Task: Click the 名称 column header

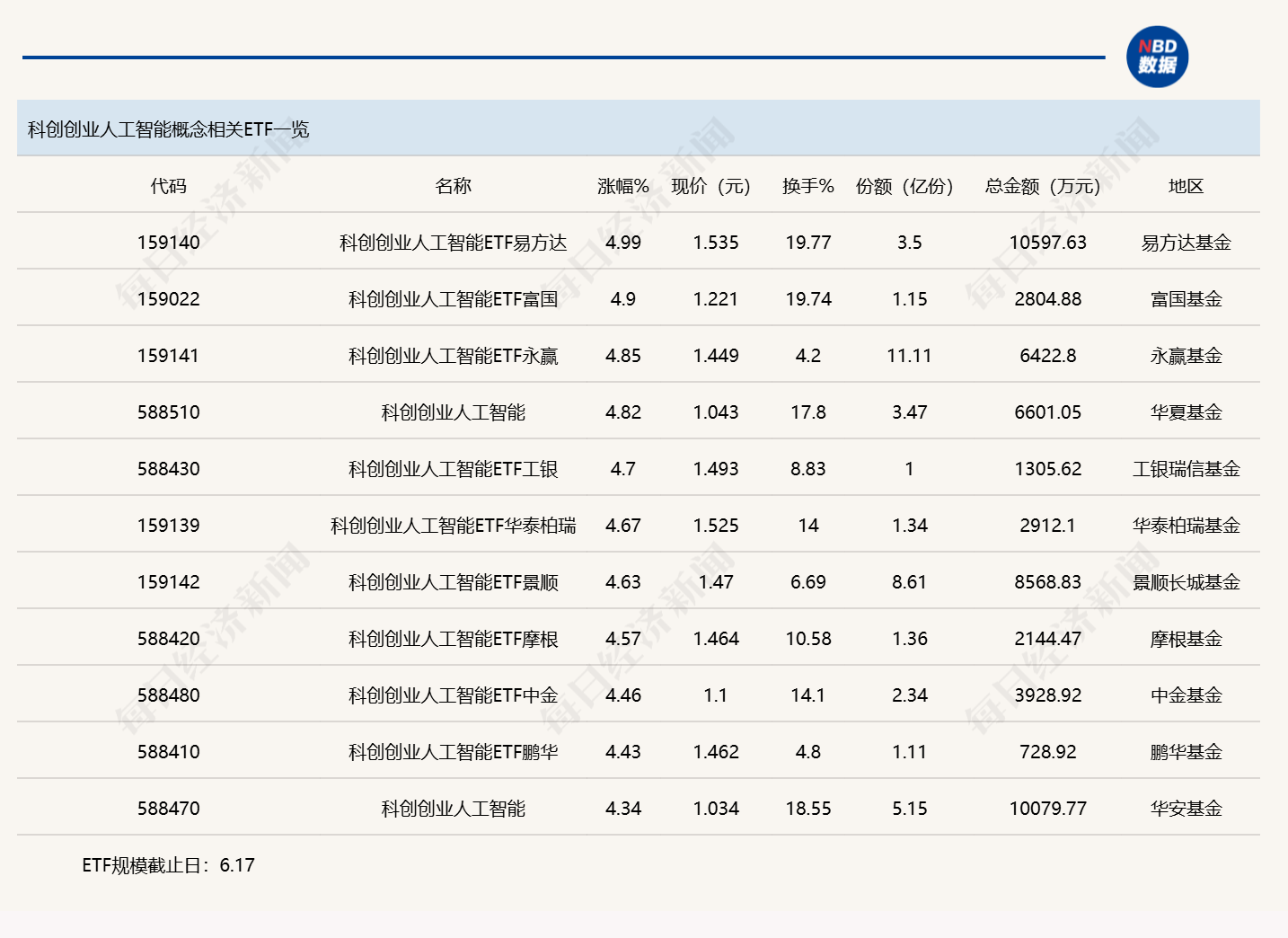Action: click(x=454, y=186)
